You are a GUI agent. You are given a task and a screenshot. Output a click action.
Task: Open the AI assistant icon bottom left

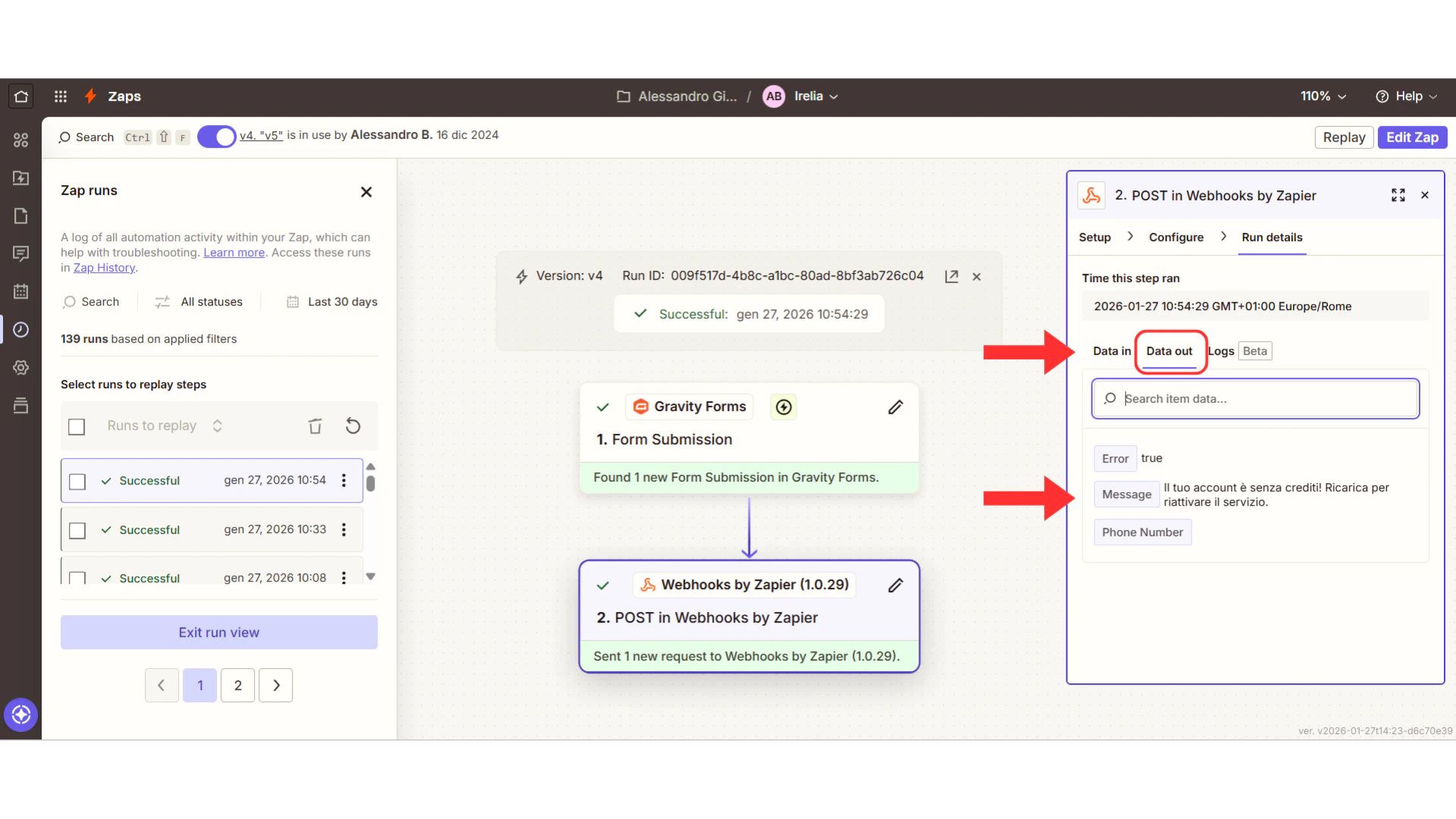pyautogui.click(x=20, y=714)
